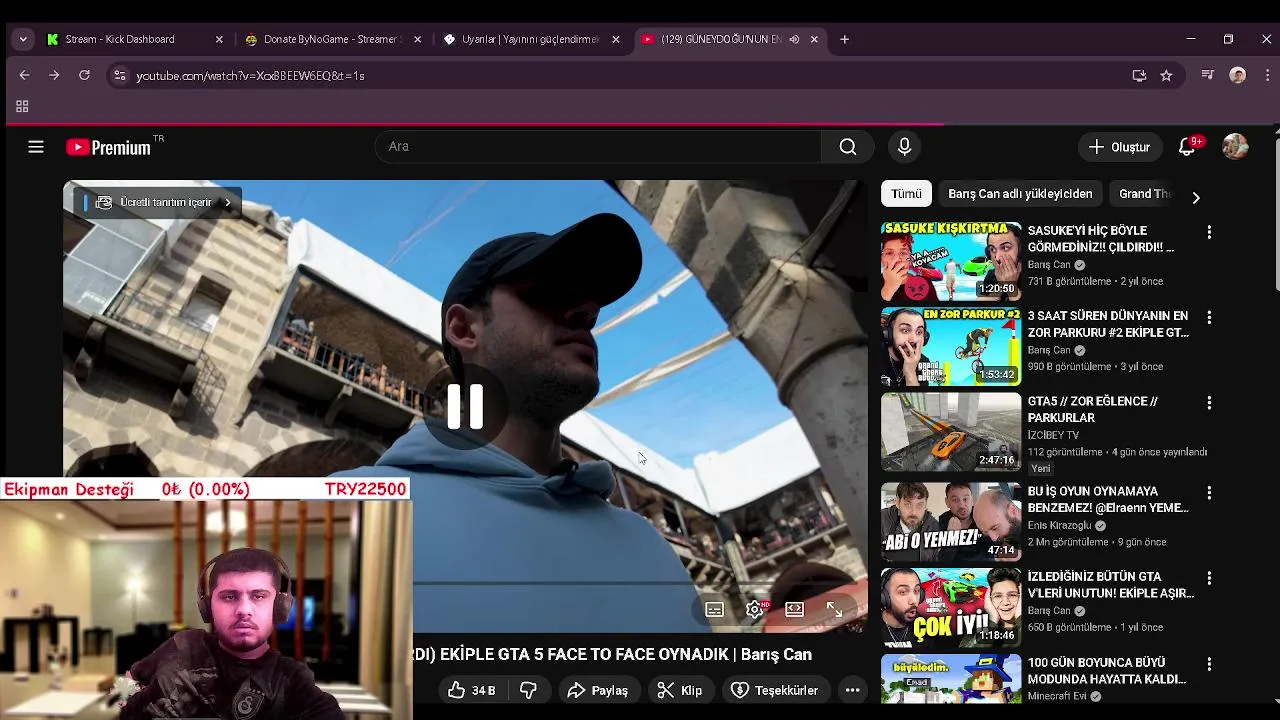1280x720 pixels.
Task: Open options for 100 GÜN BOYUNCA video
Action: (1209, 664)
